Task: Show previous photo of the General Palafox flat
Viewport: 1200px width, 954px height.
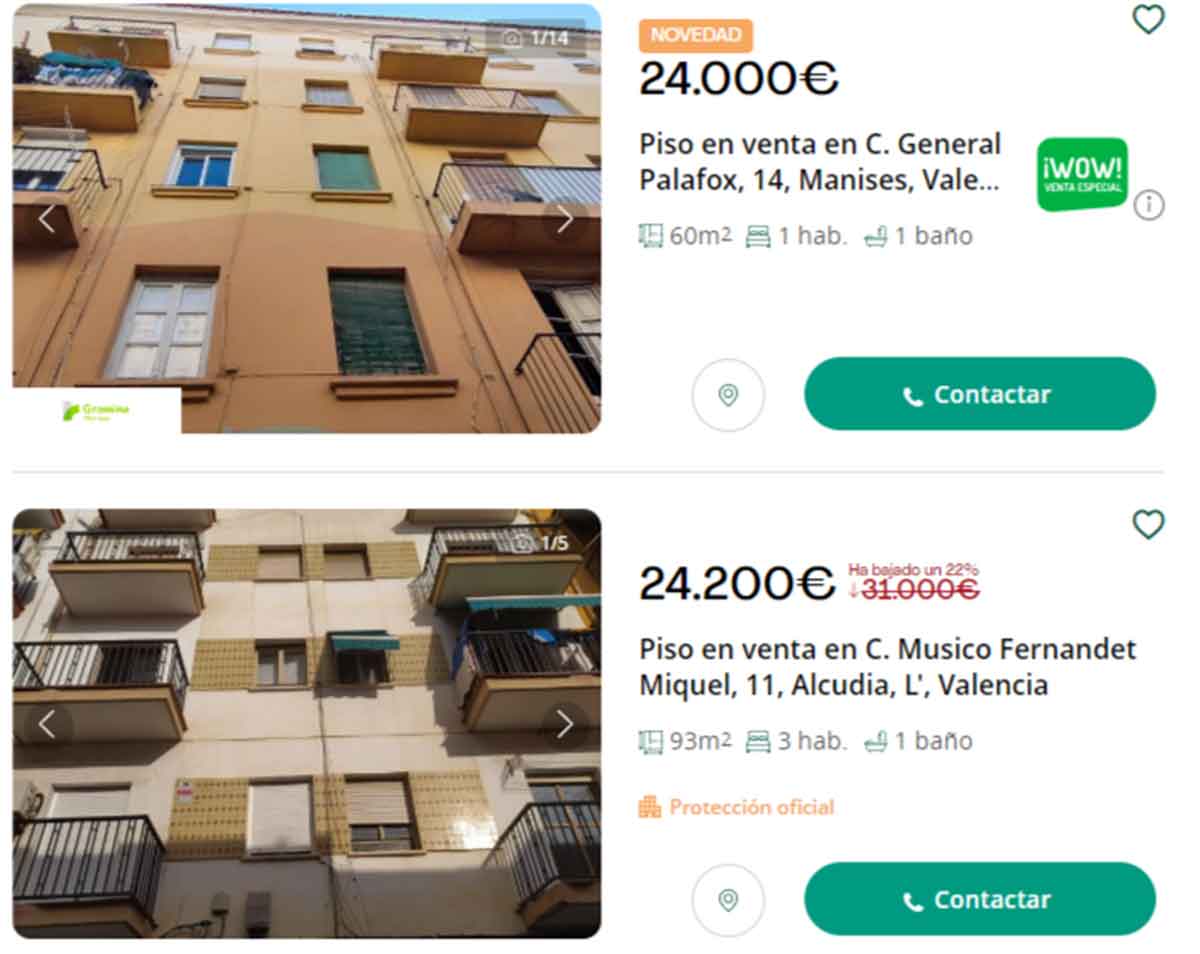Action: coord(47,219)
